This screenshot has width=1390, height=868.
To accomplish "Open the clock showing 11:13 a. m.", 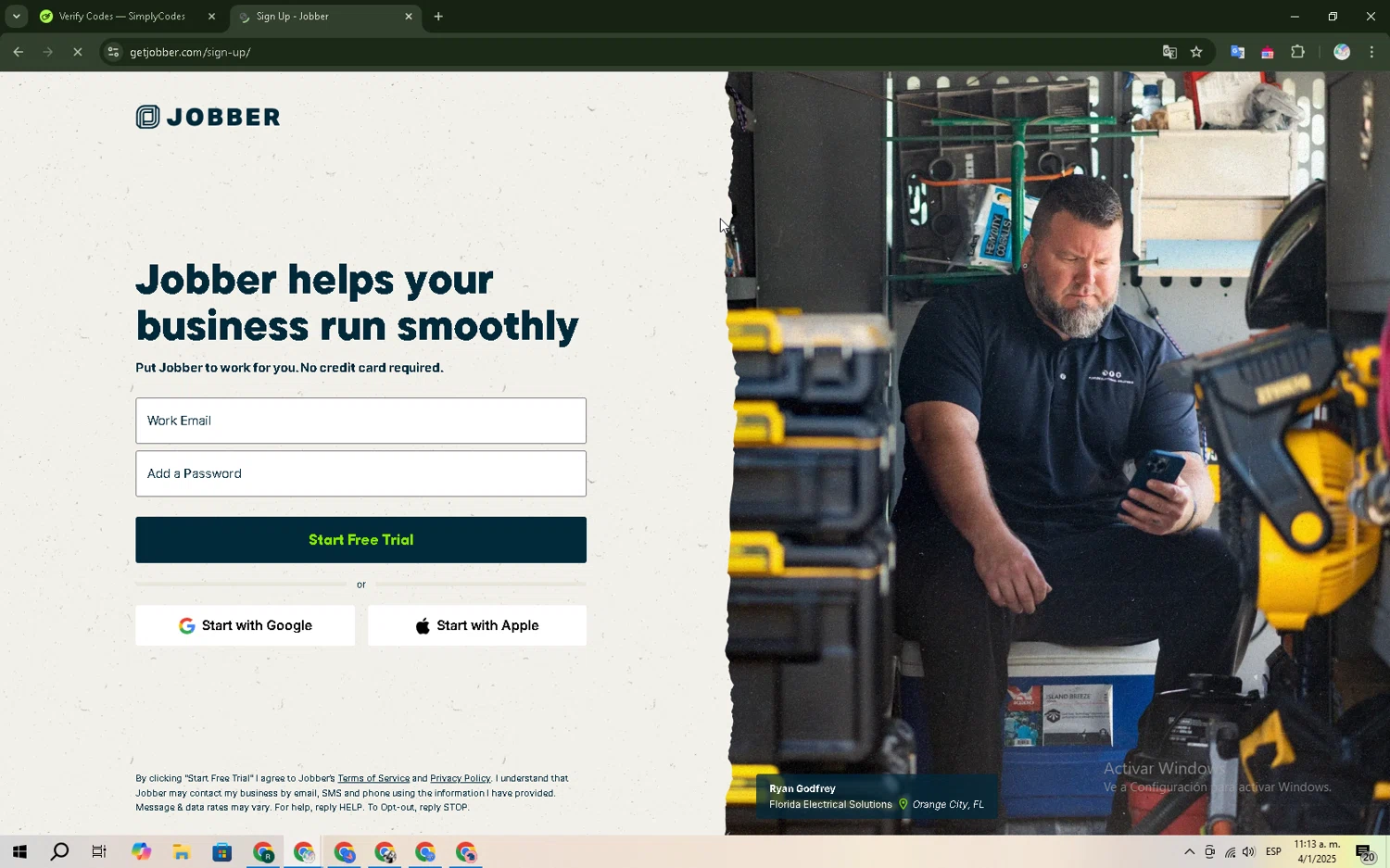I will [1317, 852].
